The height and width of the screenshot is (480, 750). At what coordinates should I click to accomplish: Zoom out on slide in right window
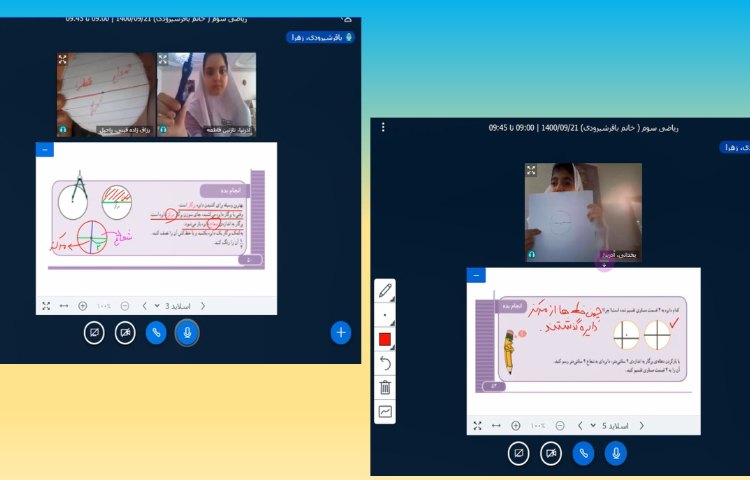pyautogui.click(x=560, y=425)
